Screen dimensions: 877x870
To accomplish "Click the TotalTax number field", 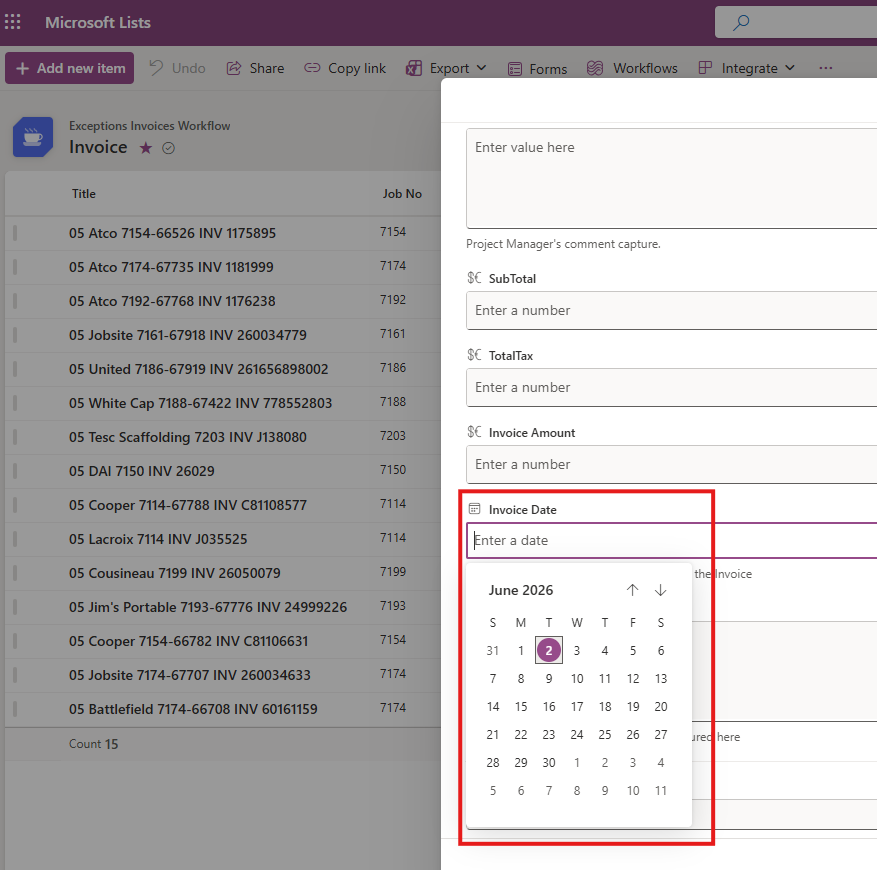I will pos(672,387).
